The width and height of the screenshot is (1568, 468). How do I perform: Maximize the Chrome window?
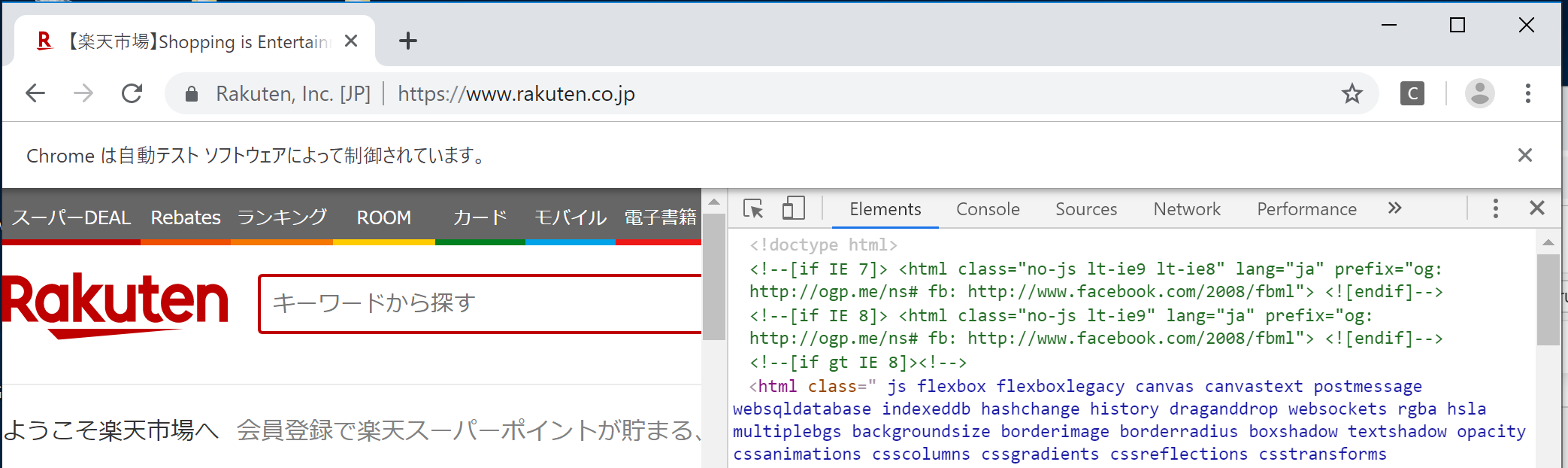[x=1458, y=25]
